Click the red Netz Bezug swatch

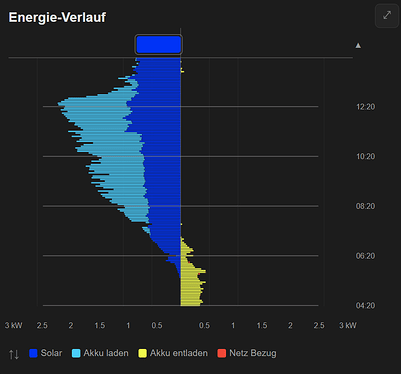(x=221, y=353)
